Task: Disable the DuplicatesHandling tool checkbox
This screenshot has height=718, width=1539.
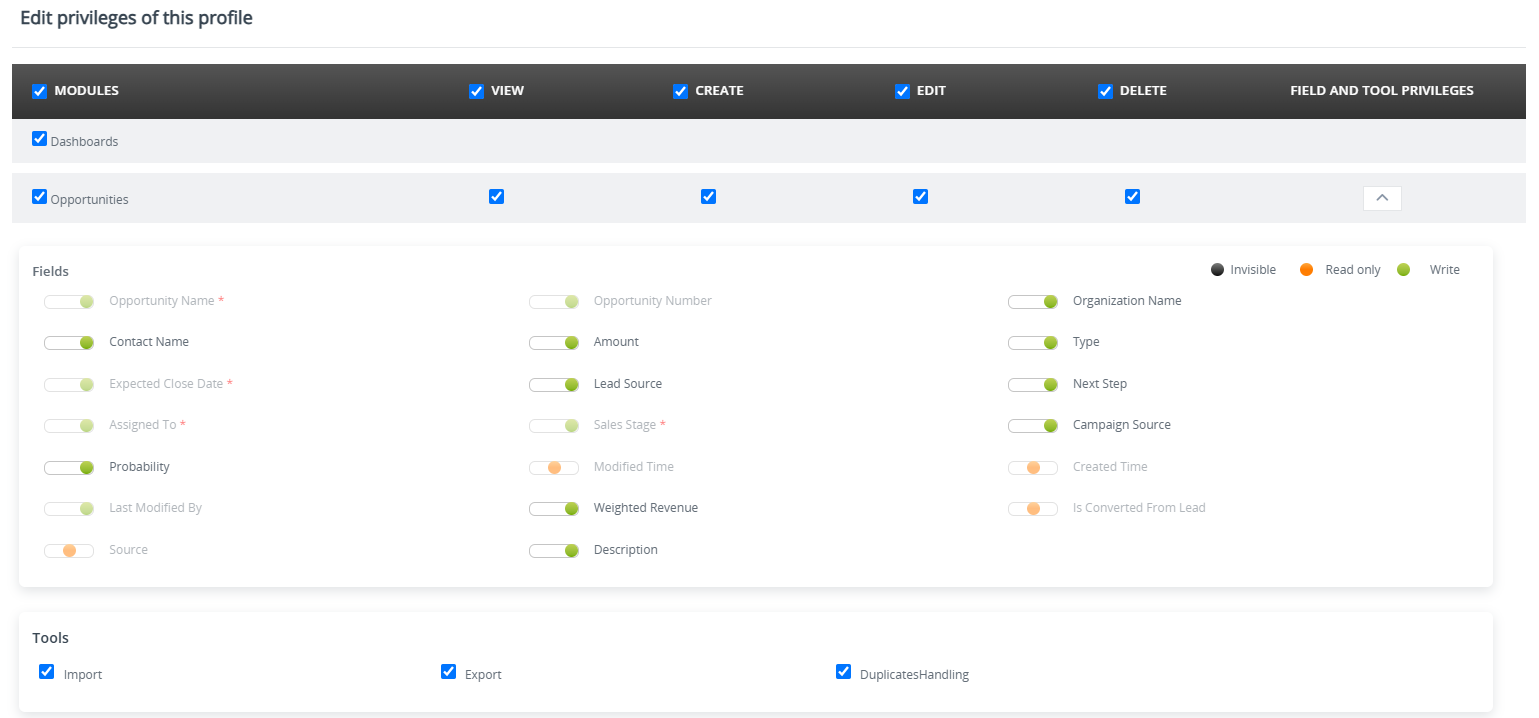Action: click(843, 671)
